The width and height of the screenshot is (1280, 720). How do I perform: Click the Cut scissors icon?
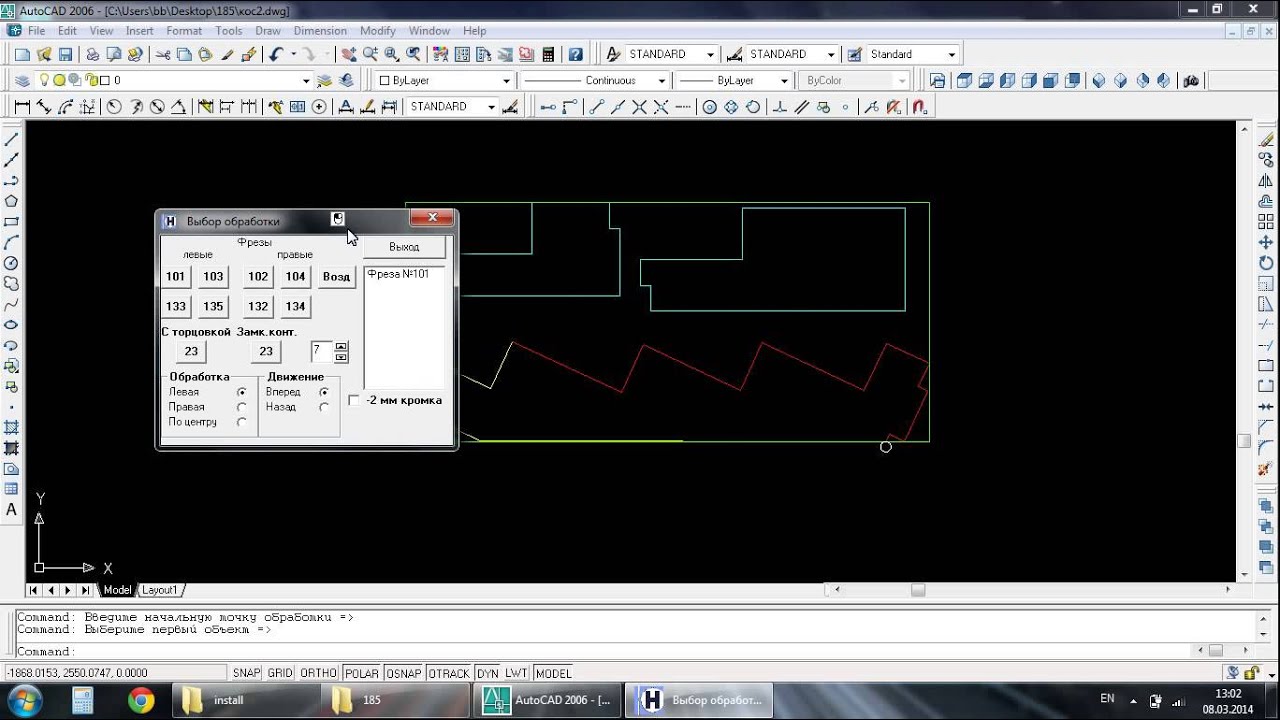[x=162, y=54]
